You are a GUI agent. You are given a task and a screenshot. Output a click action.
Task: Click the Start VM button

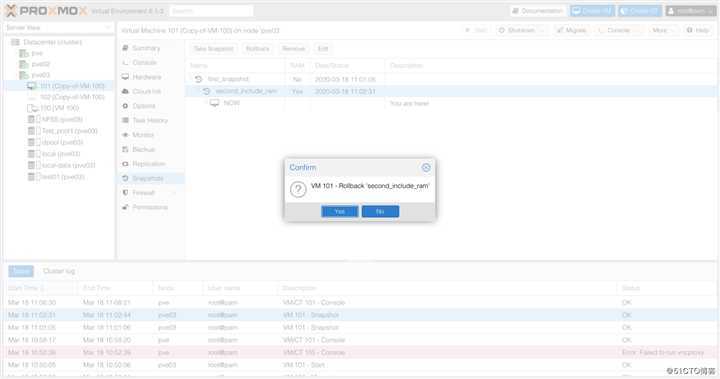[x=476, y=30]
